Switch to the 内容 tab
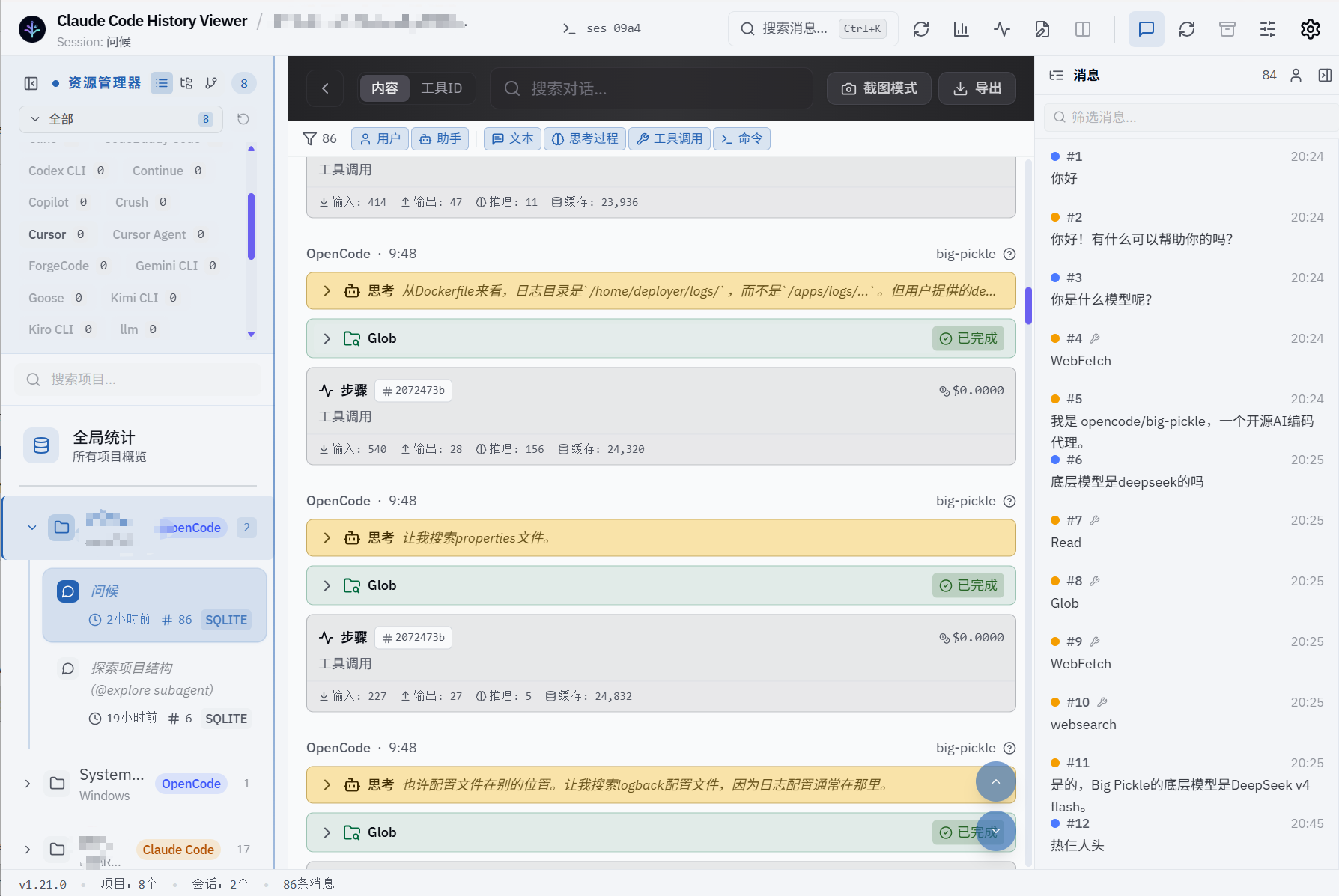 (x=385, y=88)
